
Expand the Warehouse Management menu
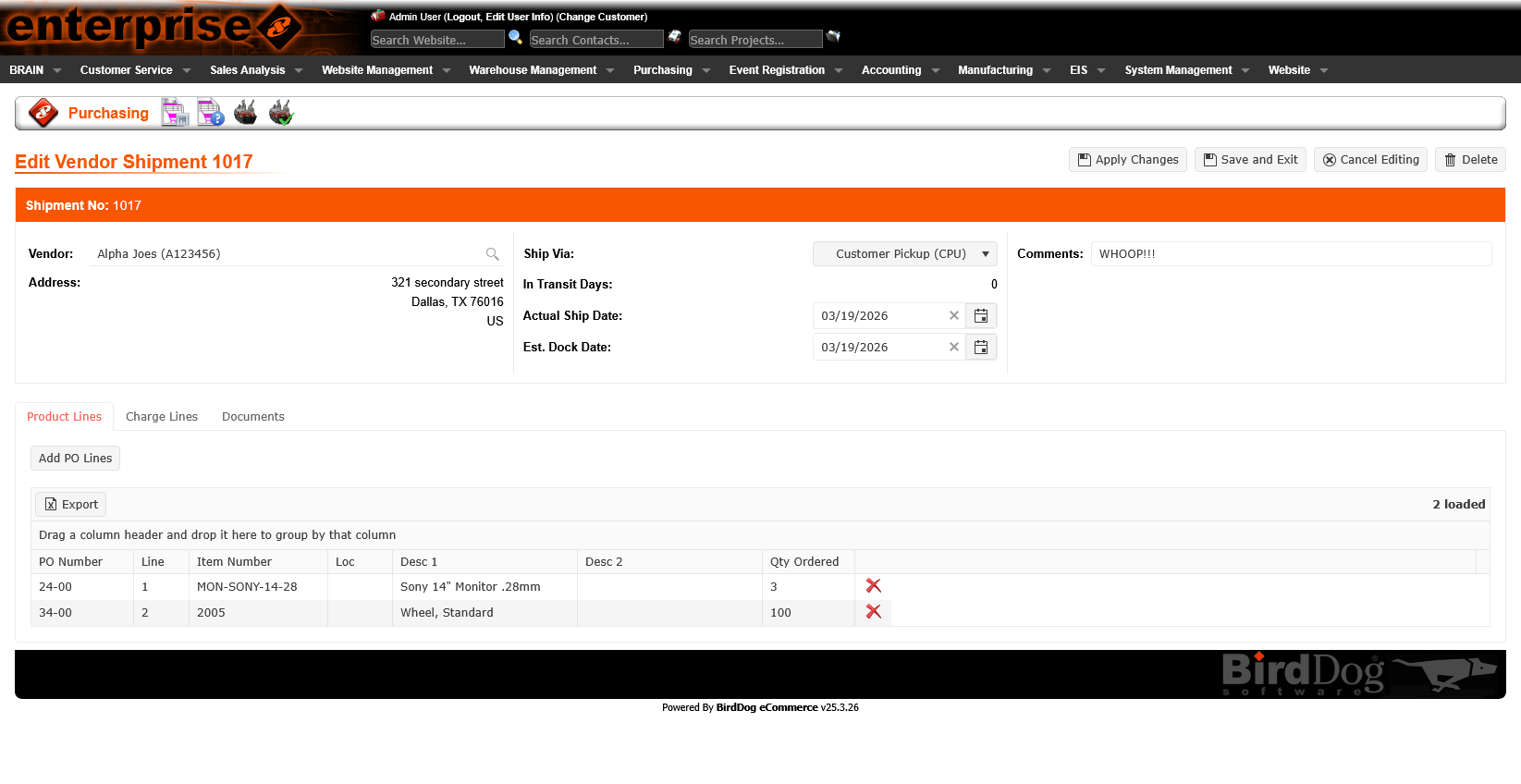tap(542, 70)
